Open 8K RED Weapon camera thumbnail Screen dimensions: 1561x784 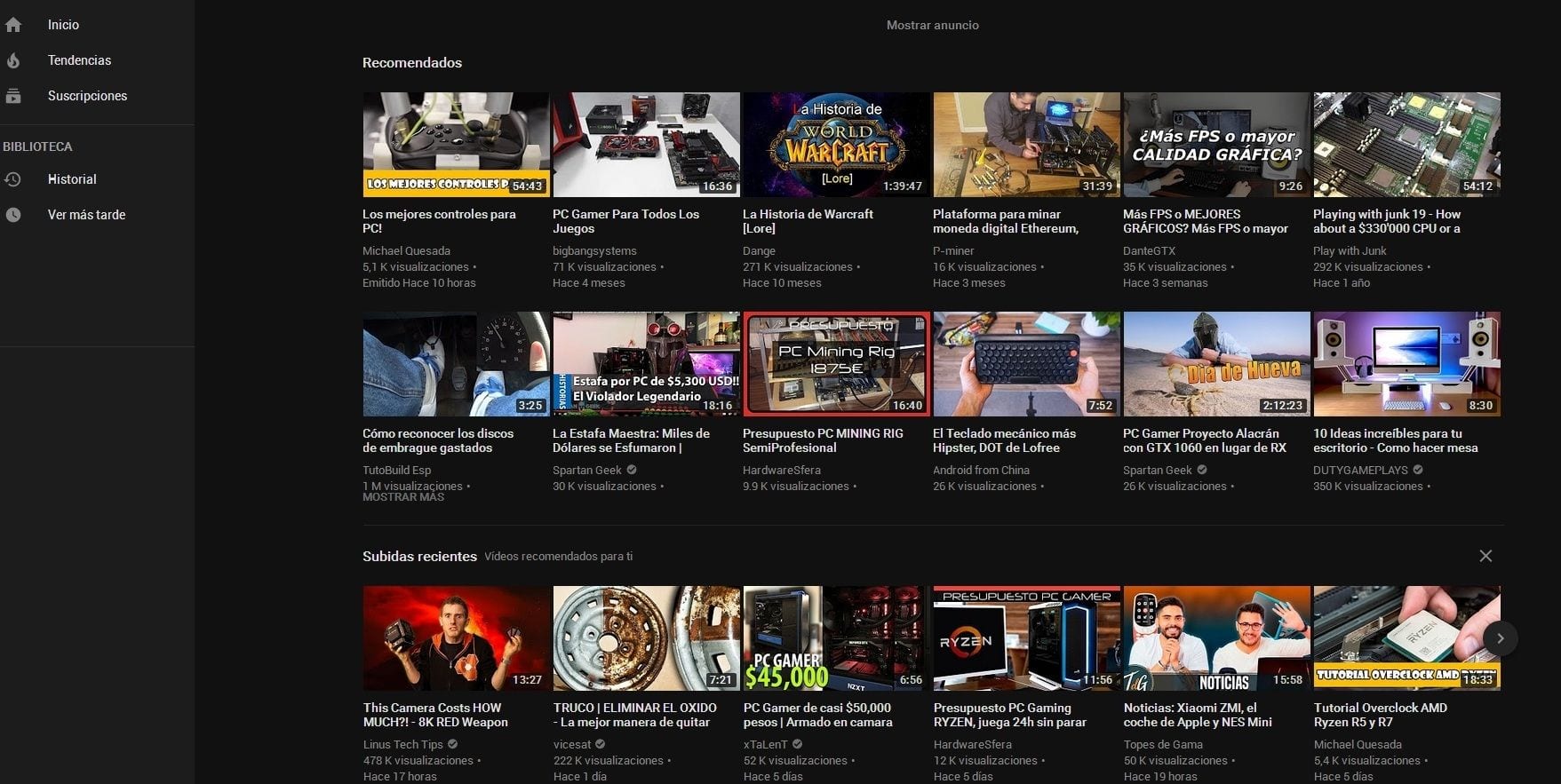coord(456,637)
